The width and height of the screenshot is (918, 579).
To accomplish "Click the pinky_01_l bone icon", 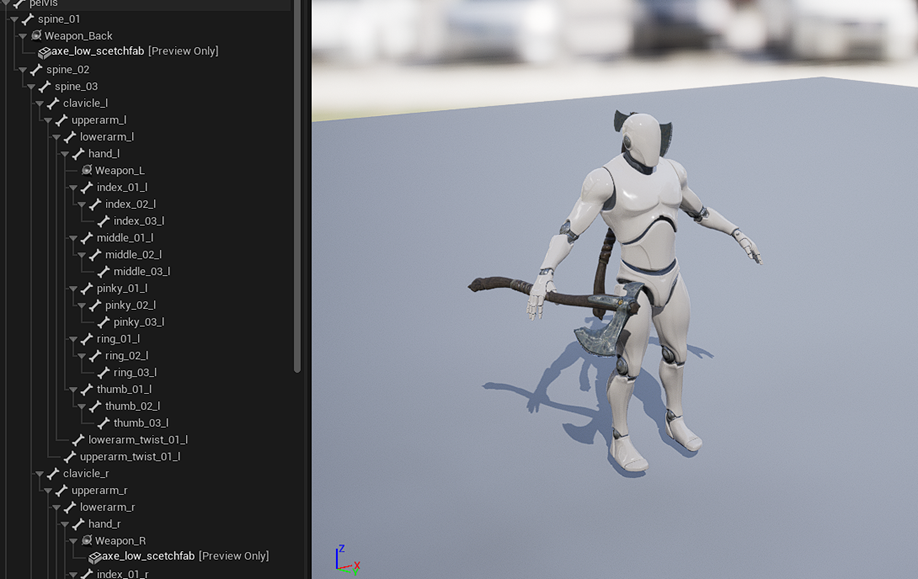I will tap(87, 289).
